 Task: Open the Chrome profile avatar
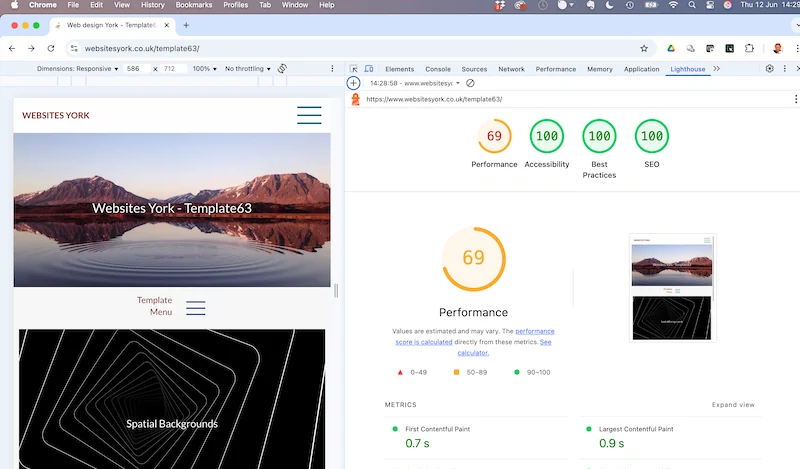778,48
